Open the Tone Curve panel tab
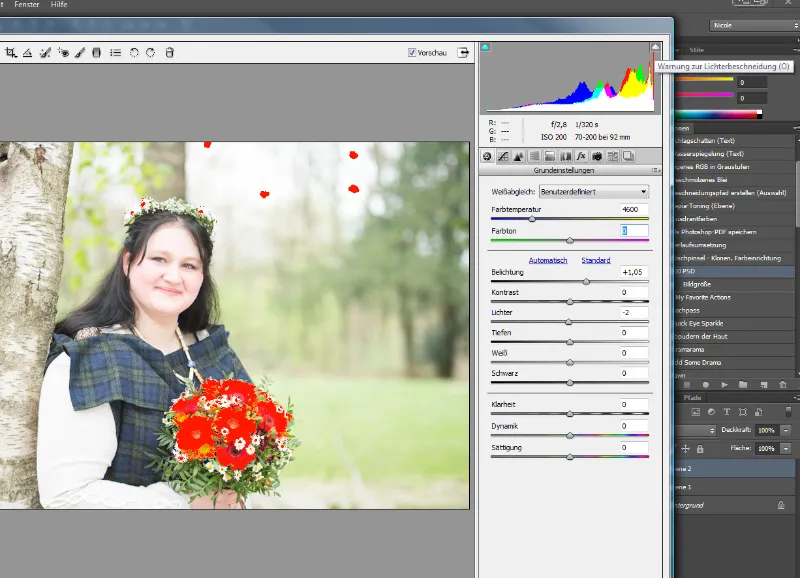The height and width of the screenshot is (578, 800). 503,156
